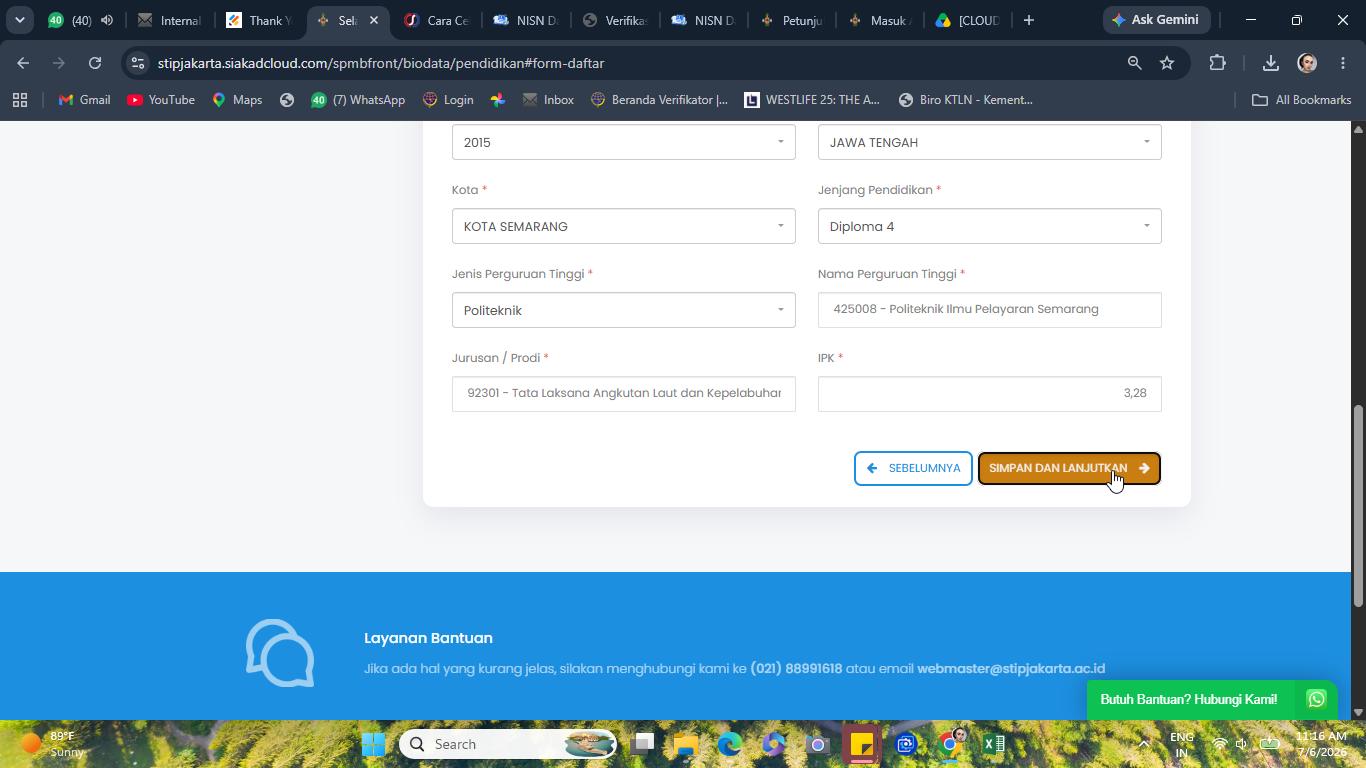The height and width of the screenshot is (768, 1366).
Task: Open the Chrome extensions puzzle icon
Action: pos(1217,63)
